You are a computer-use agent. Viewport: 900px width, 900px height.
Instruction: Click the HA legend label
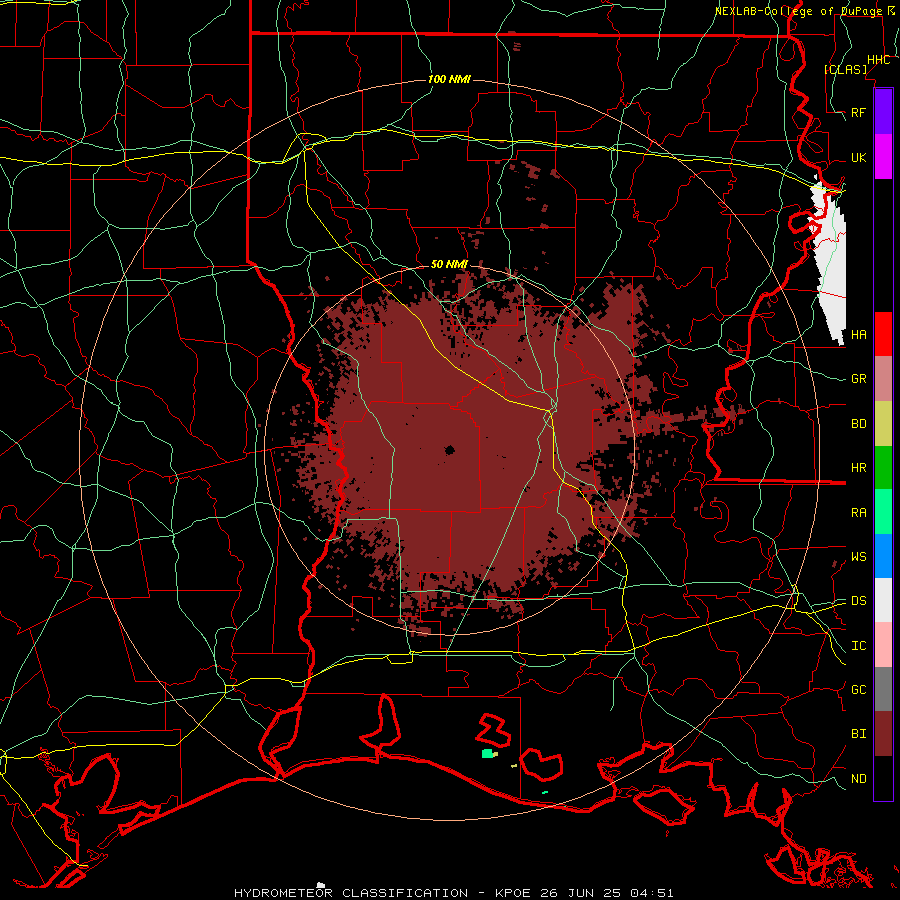click(858, 335)
